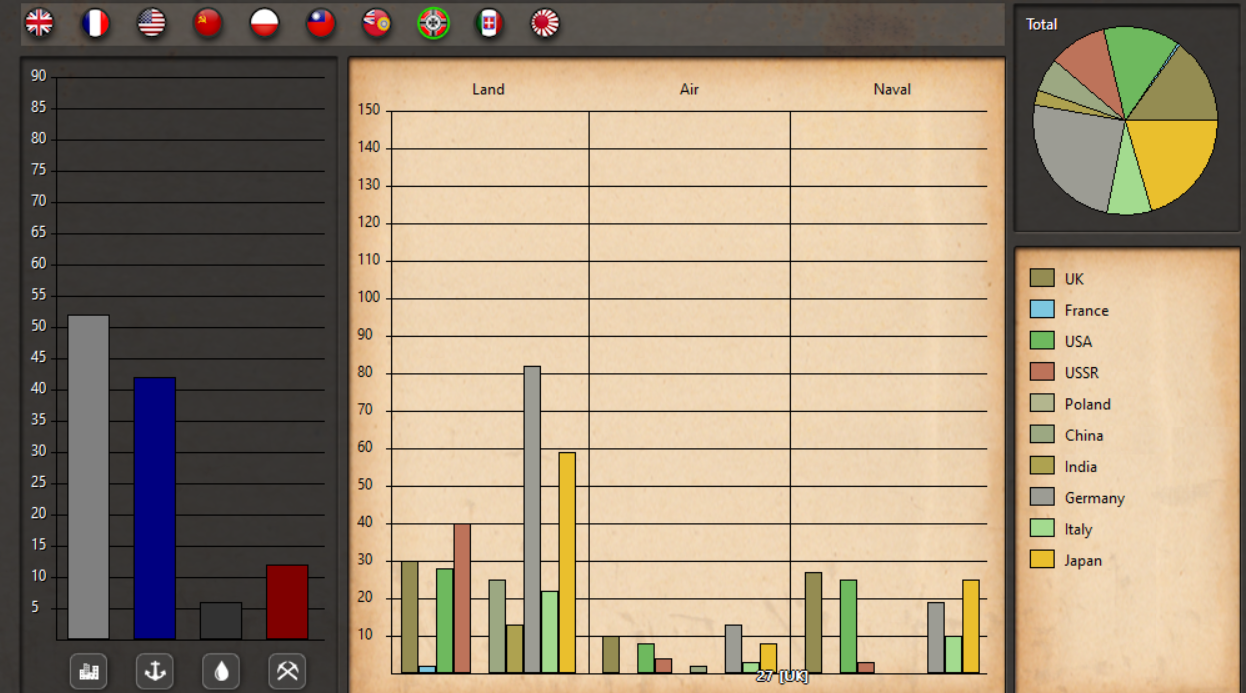This screenshot has width=1246, height=693.
Task: Click the highlighted Germany iron cross flag icon
Action: click(x=433, y=23)
